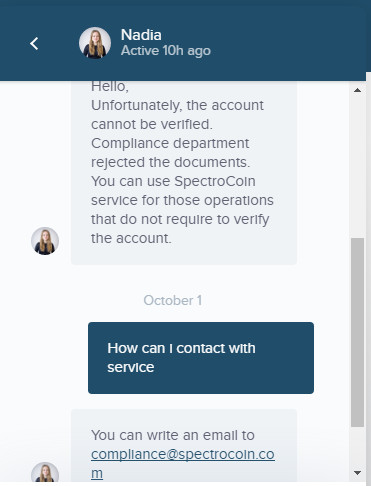Click the 'Unfortunately, the account cannot be verified' text

[177, 115]
